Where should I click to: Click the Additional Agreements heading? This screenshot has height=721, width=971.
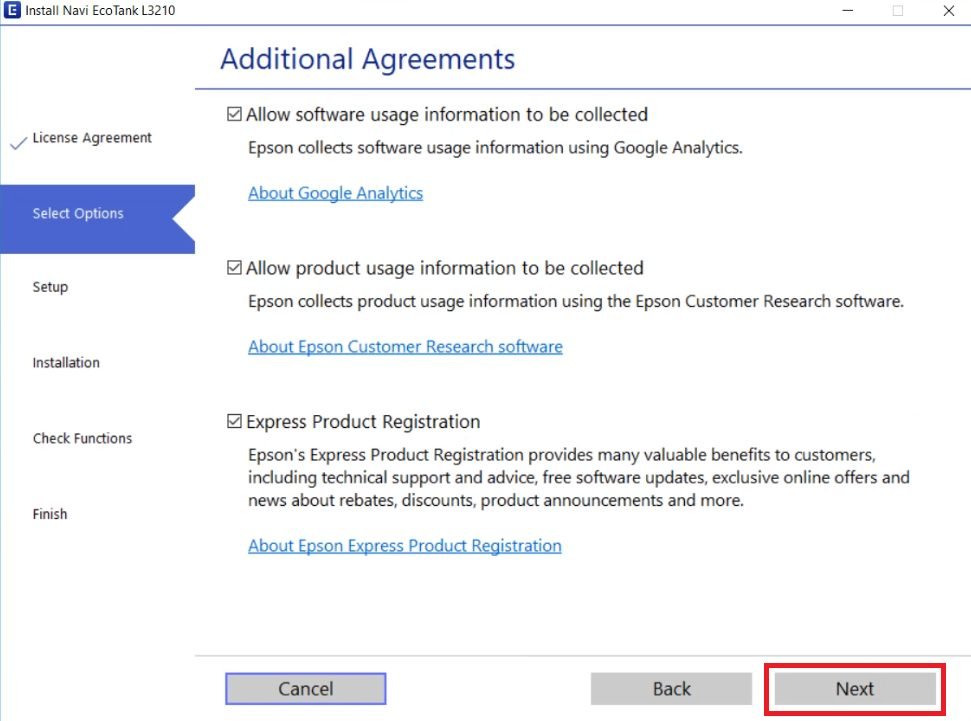coord(367,59)
